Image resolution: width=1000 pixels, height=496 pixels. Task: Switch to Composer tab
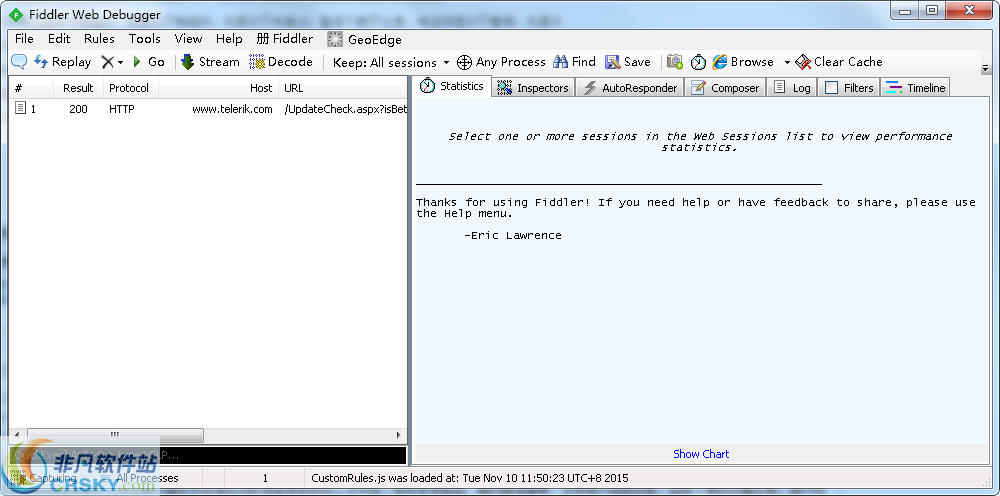point(725,88)
